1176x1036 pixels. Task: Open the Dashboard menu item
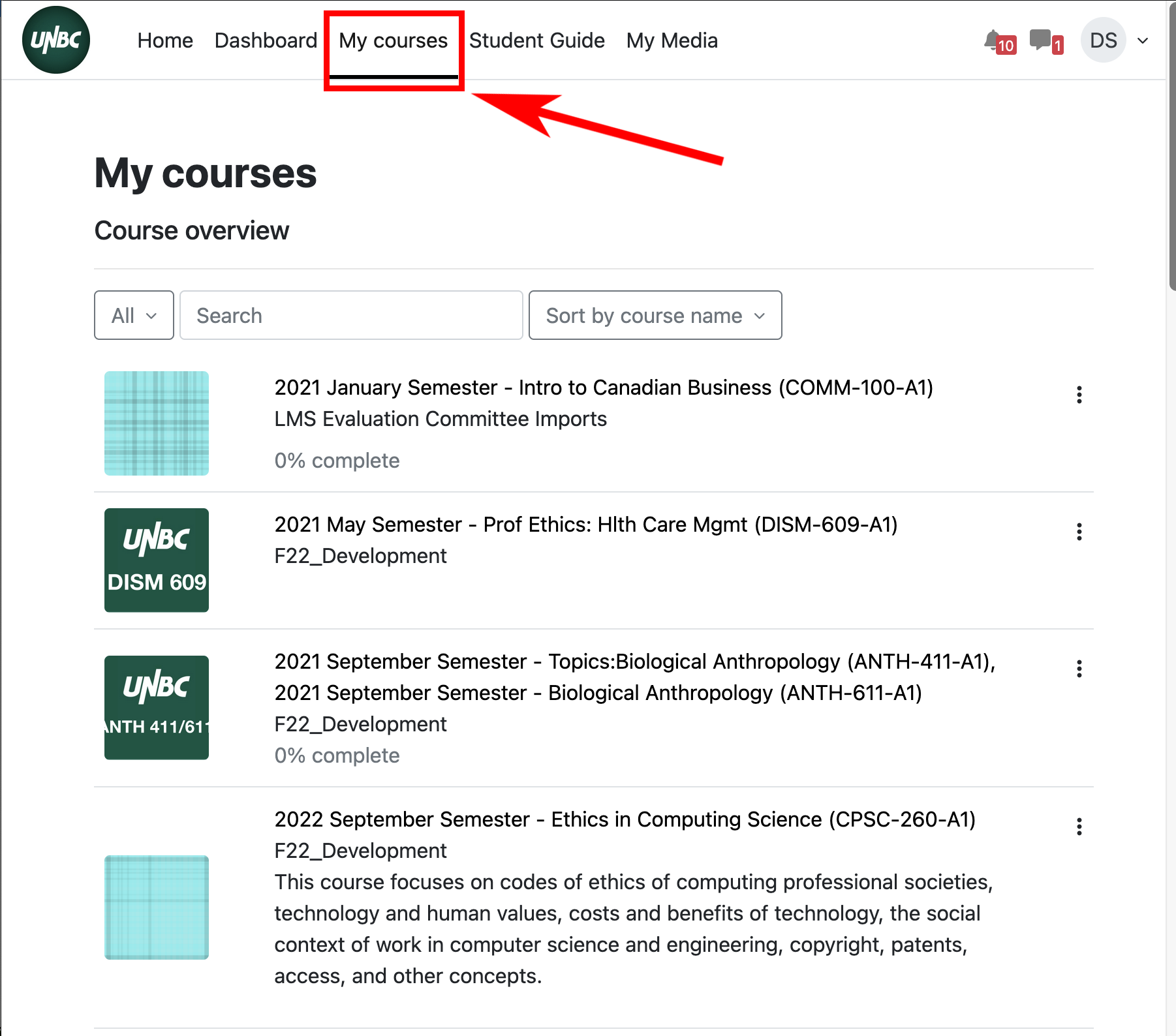pos(266,40)
